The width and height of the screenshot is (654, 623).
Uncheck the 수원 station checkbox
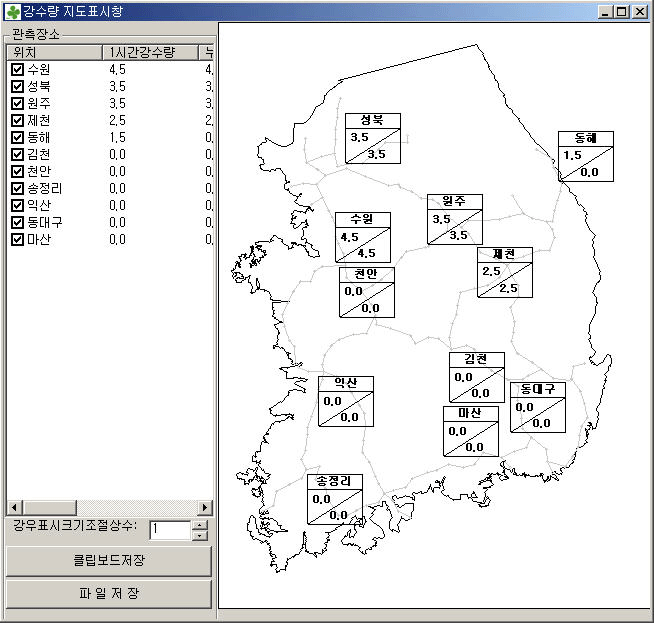(x=17, y=70)
